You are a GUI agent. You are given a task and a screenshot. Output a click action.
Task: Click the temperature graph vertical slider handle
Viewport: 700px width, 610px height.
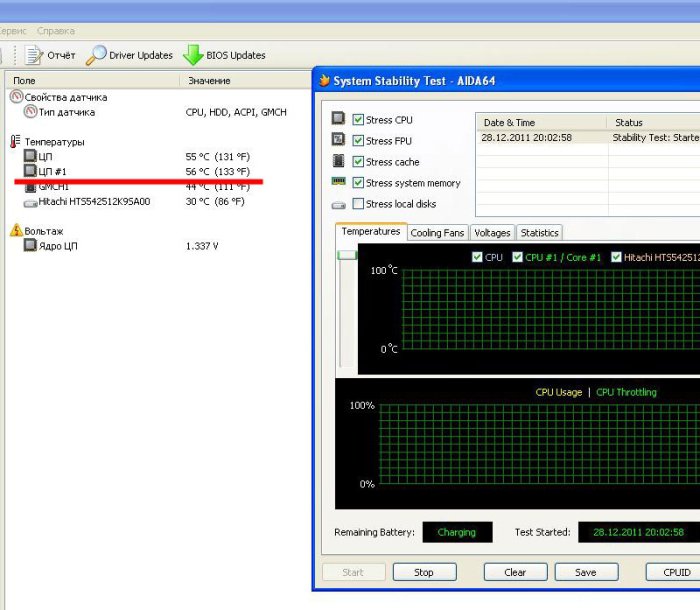point(347,255)
